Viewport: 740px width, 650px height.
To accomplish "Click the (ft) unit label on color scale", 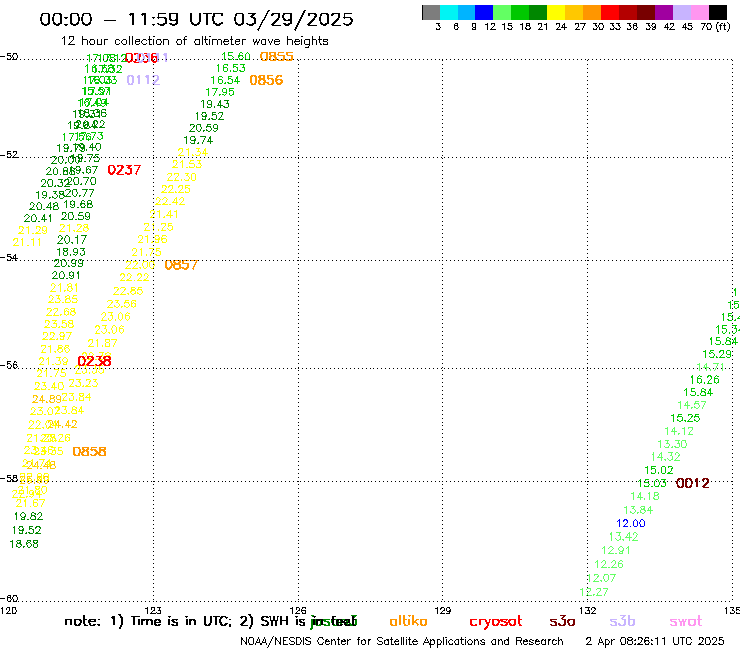I will [723, 26].
